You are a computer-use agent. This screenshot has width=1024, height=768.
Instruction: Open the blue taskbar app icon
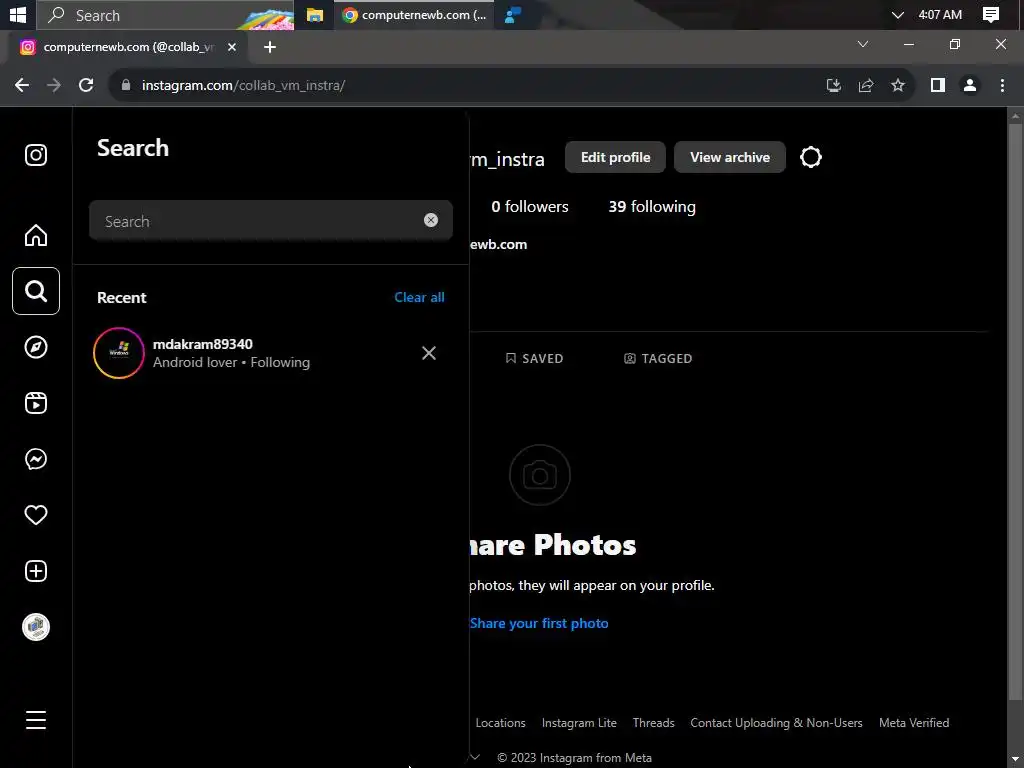[513, 15]
